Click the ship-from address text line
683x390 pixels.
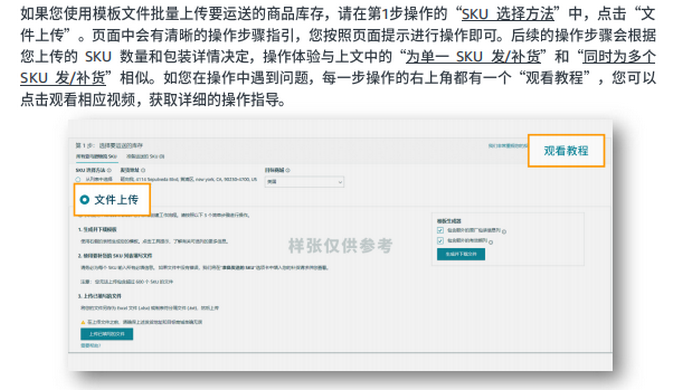click(189, 180)
